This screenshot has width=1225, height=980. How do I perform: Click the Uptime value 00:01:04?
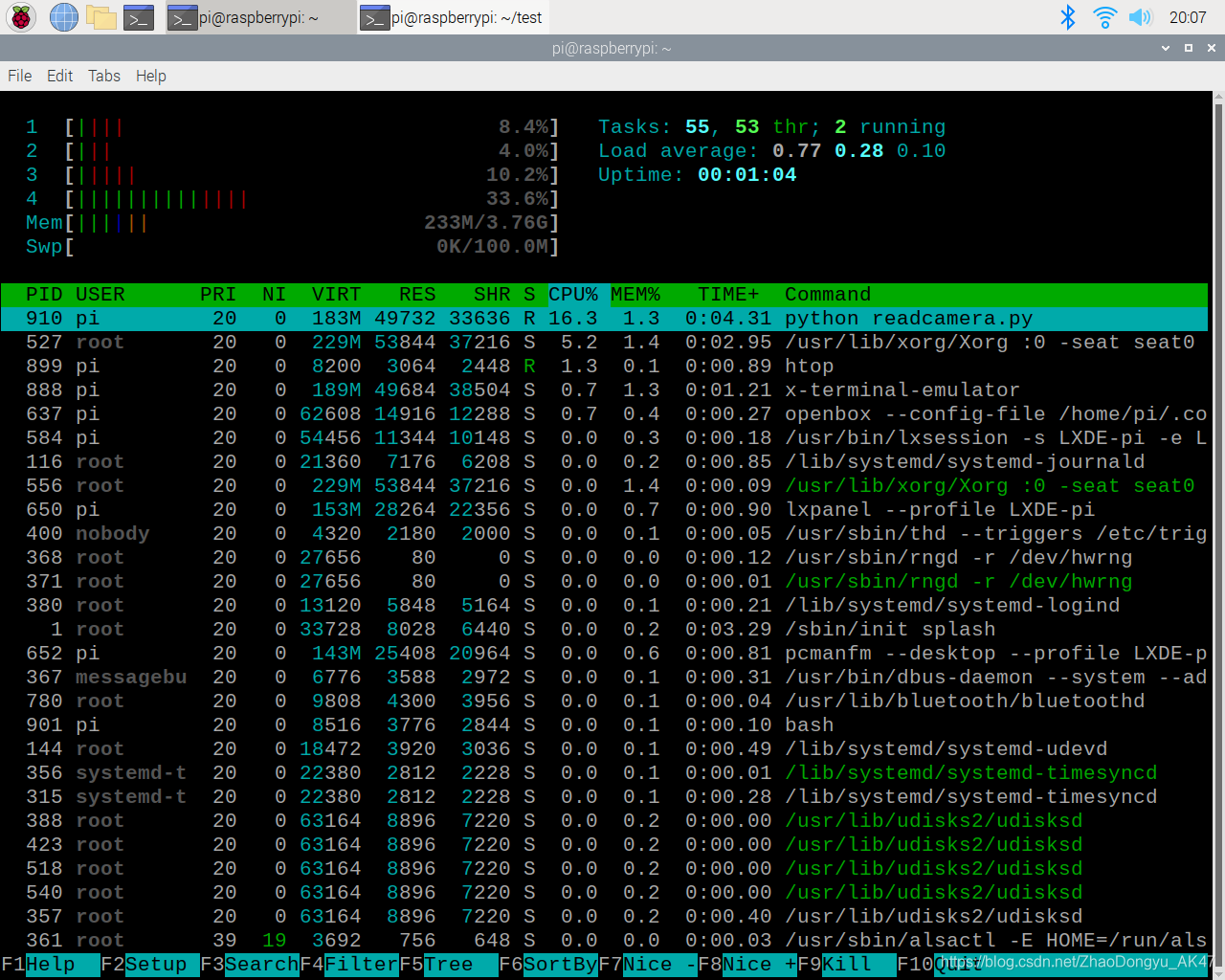747,175
